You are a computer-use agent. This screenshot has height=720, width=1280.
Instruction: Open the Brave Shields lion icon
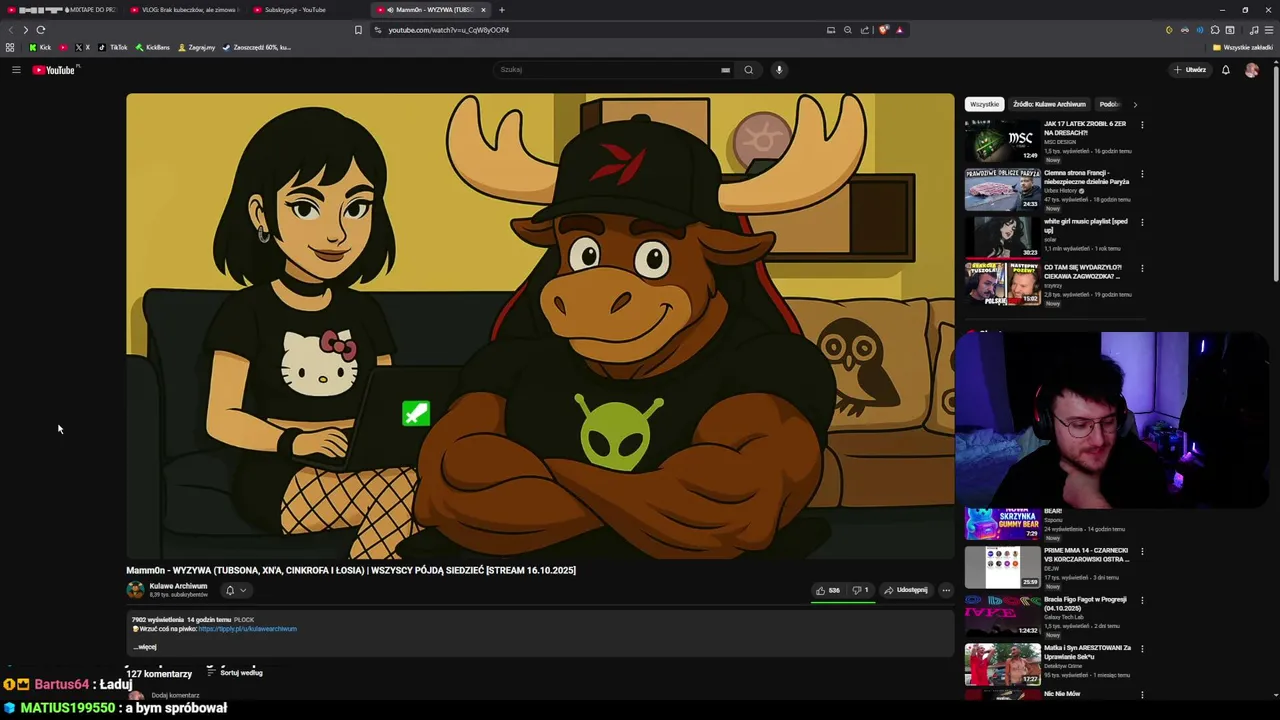coord(883,30)
